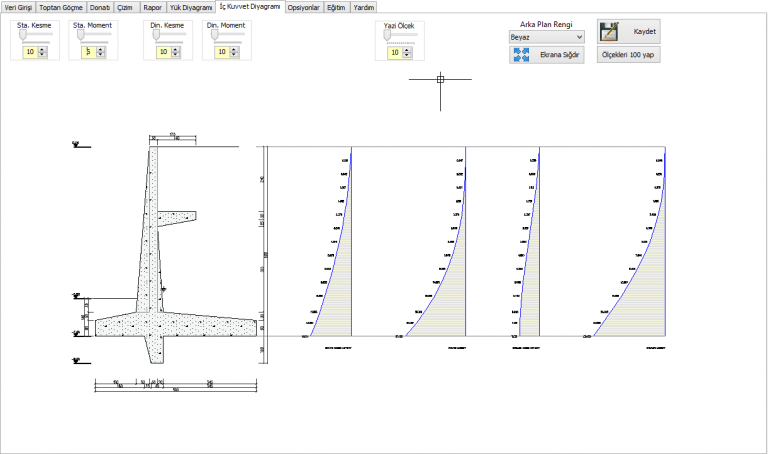Click the Ölçekleri 100 yap button
Image resolution: width=768 pixels, height=454 pixels.
[629, 55]
